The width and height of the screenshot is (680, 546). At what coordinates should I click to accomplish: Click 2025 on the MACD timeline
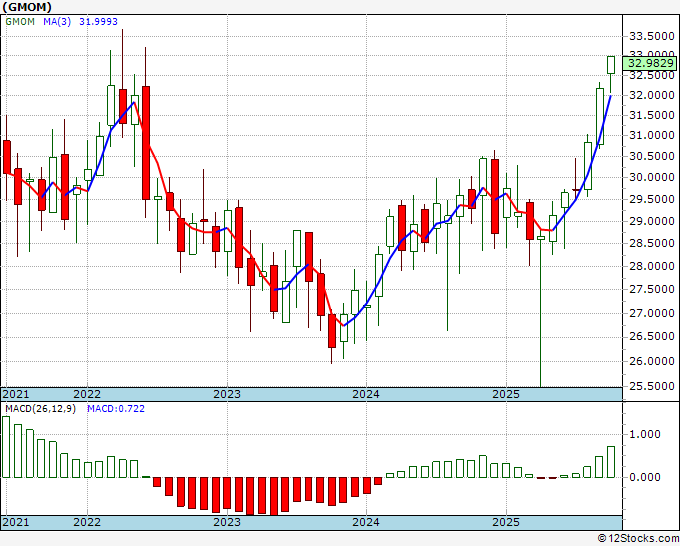506,522
